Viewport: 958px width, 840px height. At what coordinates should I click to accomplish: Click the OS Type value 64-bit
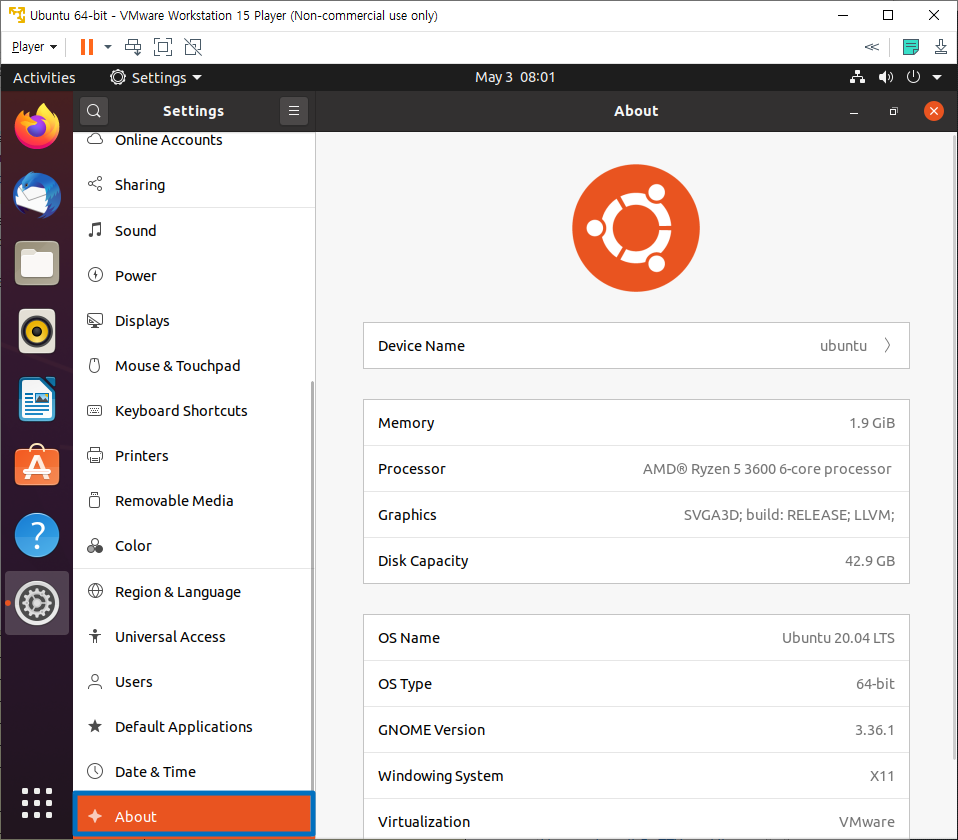pyautogui.click(x=875, y=684)
